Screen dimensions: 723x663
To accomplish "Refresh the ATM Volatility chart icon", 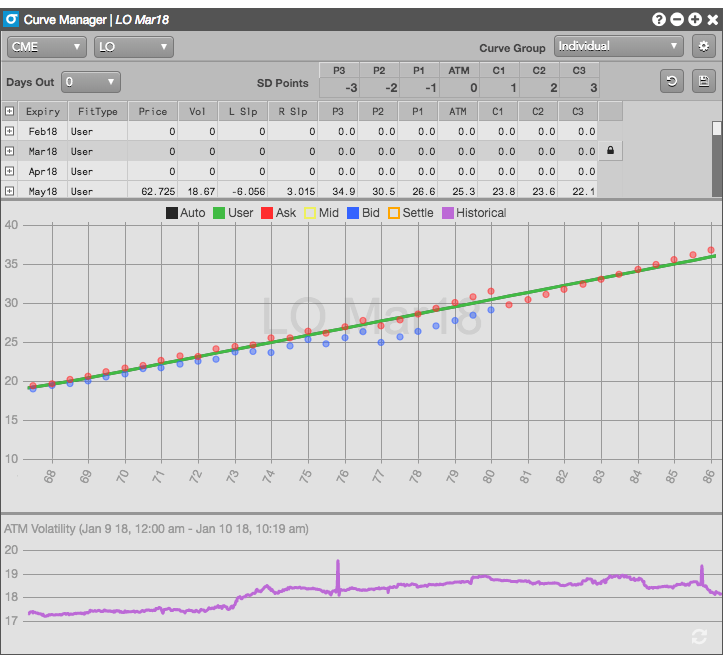I will [699, 636].
